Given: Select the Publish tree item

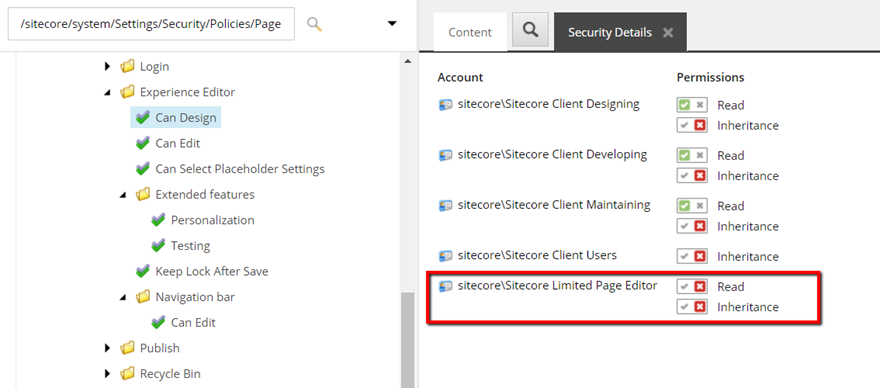Looking at the screenshot, I should tap(159, 348).
